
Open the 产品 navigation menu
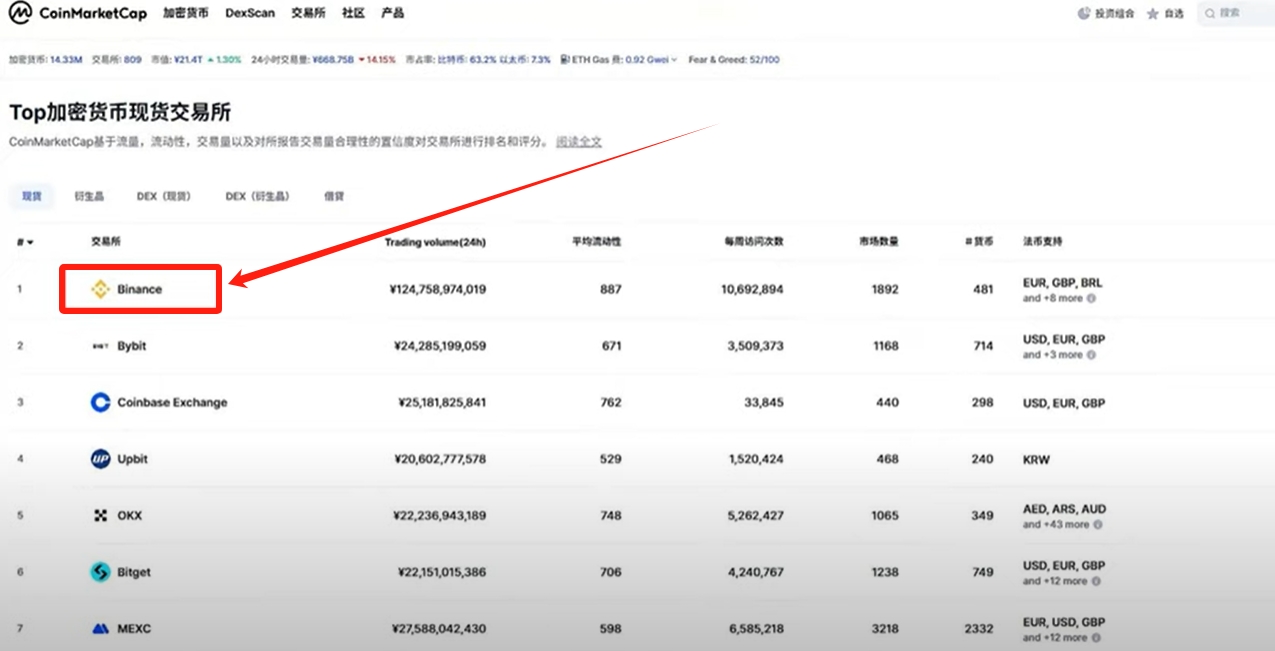[x=393, y=13]
